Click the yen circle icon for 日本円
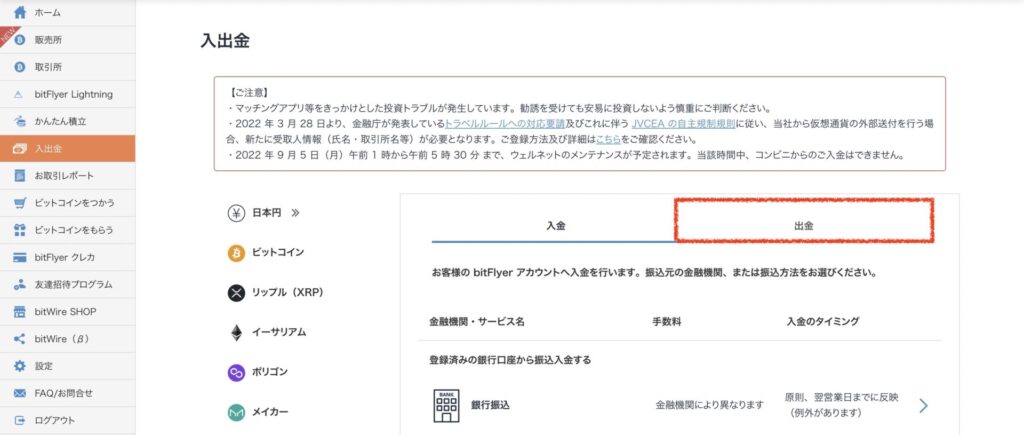 pos(236,213)
